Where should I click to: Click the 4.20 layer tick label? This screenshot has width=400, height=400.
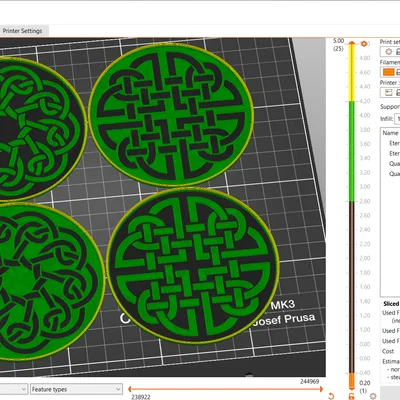tap(365, 101)
